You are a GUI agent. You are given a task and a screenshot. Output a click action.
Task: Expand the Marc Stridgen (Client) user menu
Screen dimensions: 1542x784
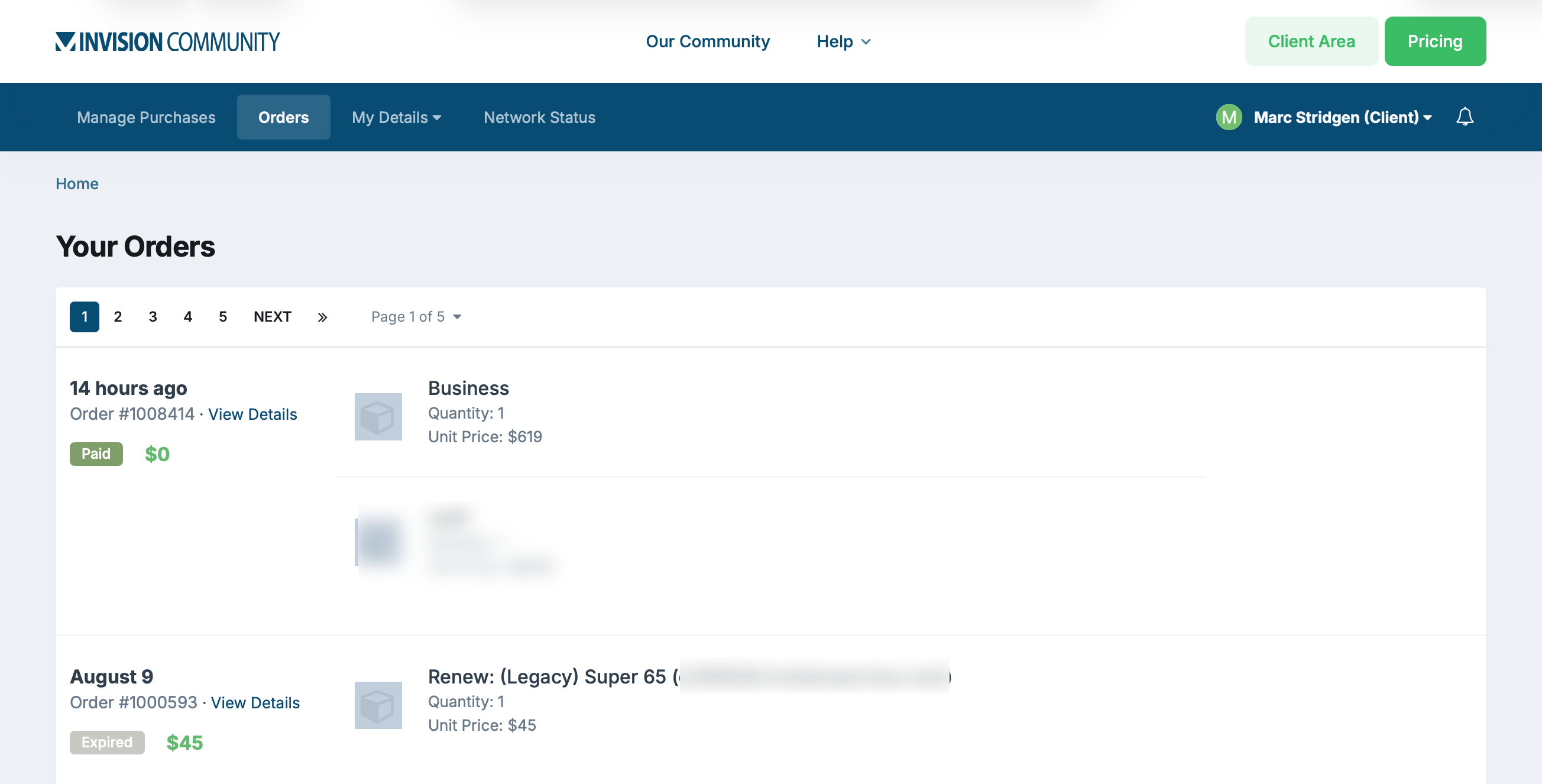pyautogui.click(x=1343, y=116)
